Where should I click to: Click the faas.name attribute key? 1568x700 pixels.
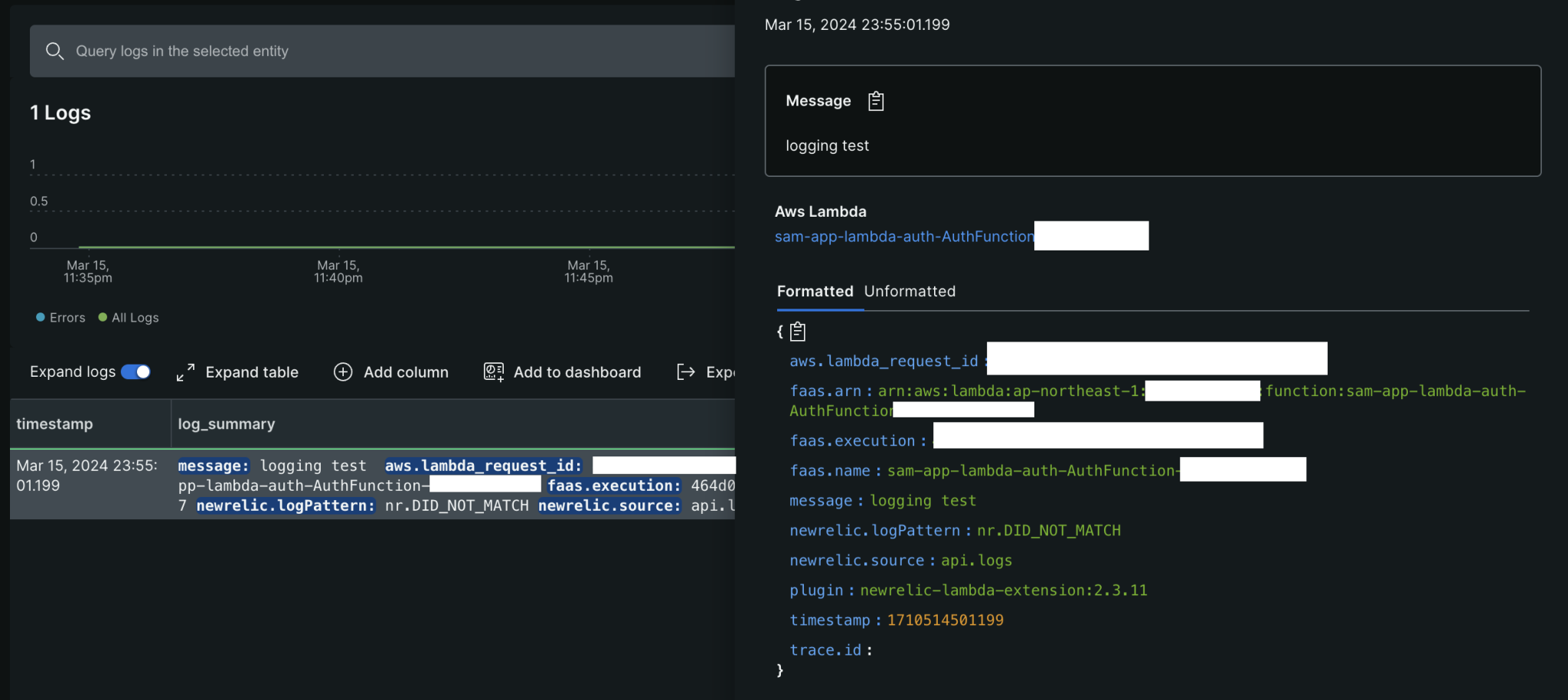pos(830,471)
